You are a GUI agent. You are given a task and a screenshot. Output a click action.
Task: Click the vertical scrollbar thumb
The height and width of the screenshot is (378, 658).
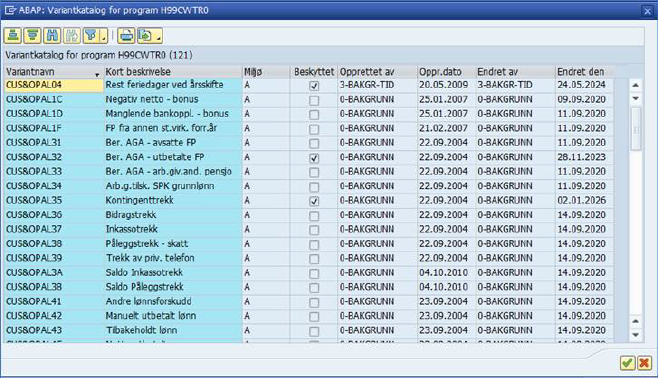coord(636,129)
